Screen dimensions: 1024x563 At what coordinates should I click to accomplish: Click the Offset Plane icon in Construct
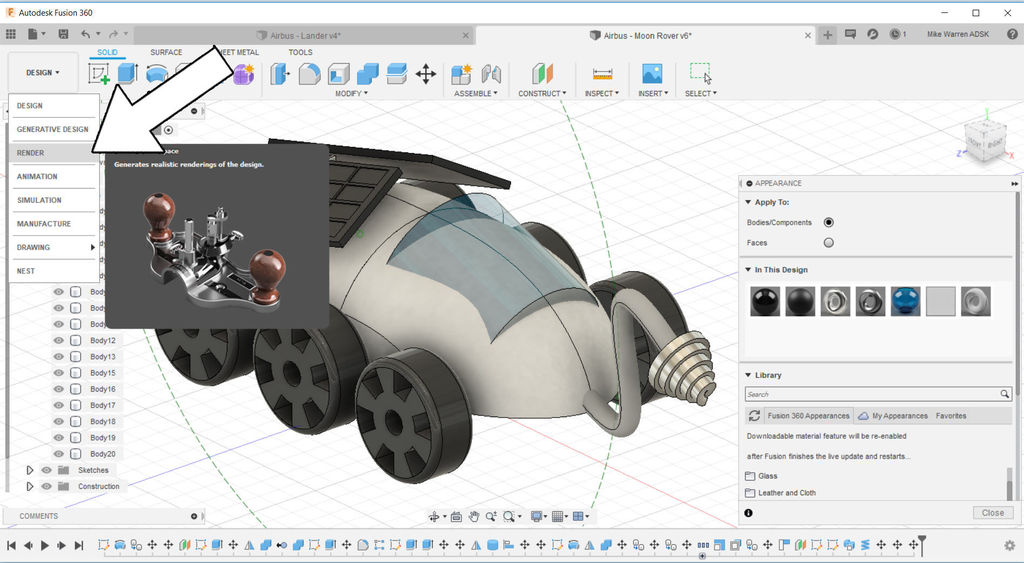[x=541, y=74]
